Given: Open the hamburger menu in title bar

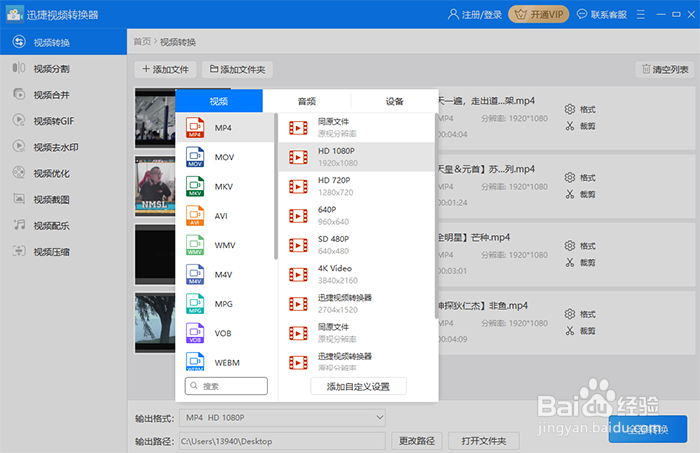Looking at the screenshot, I should pyautogui.click(x=641, y=15).
